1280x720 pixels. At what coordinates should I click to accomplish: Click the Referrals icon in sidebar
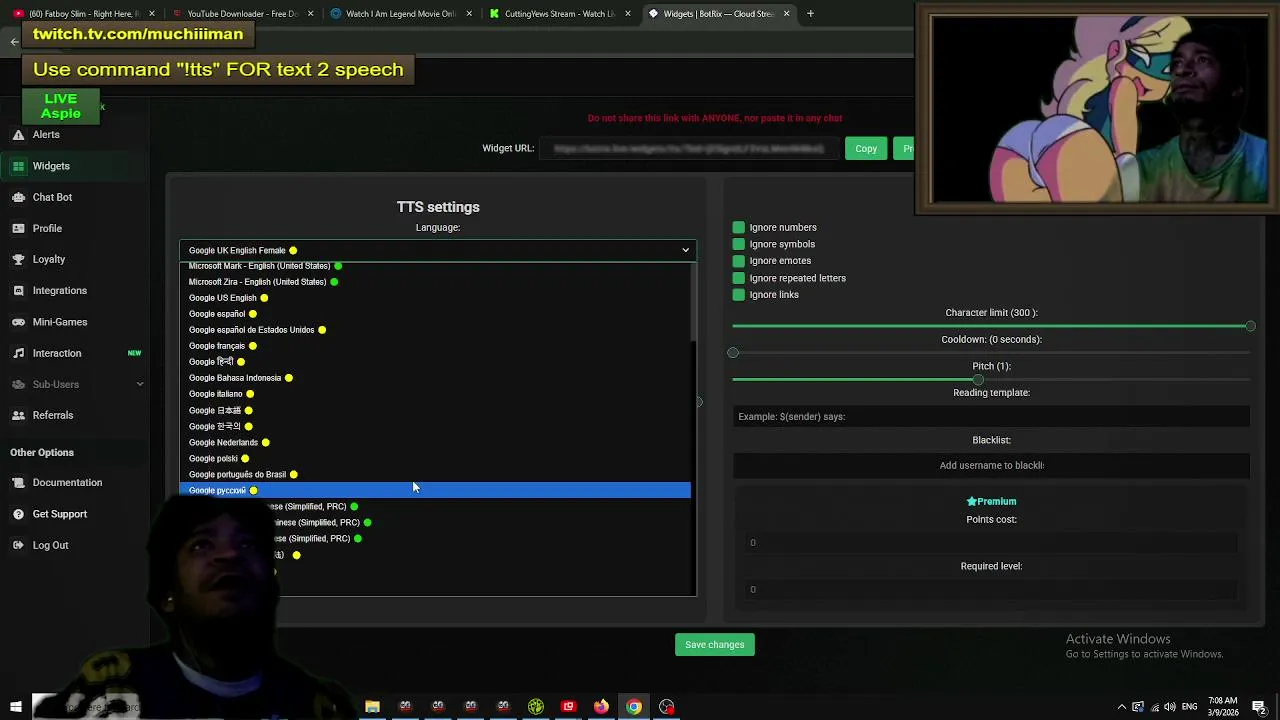[x=19, y=415]
